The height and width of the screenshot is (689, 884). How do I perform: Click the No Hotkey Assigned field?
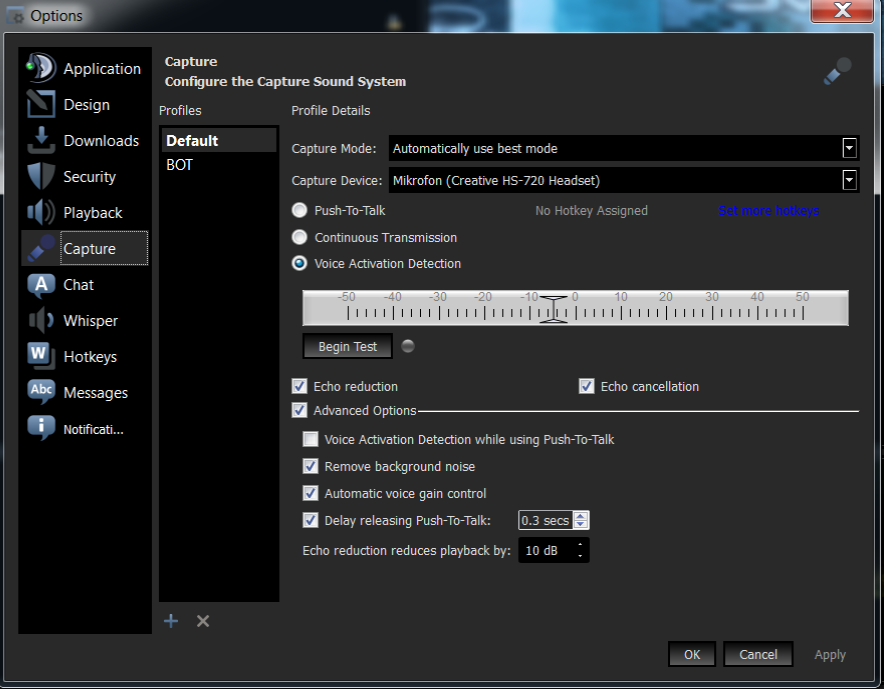(591, 210)
